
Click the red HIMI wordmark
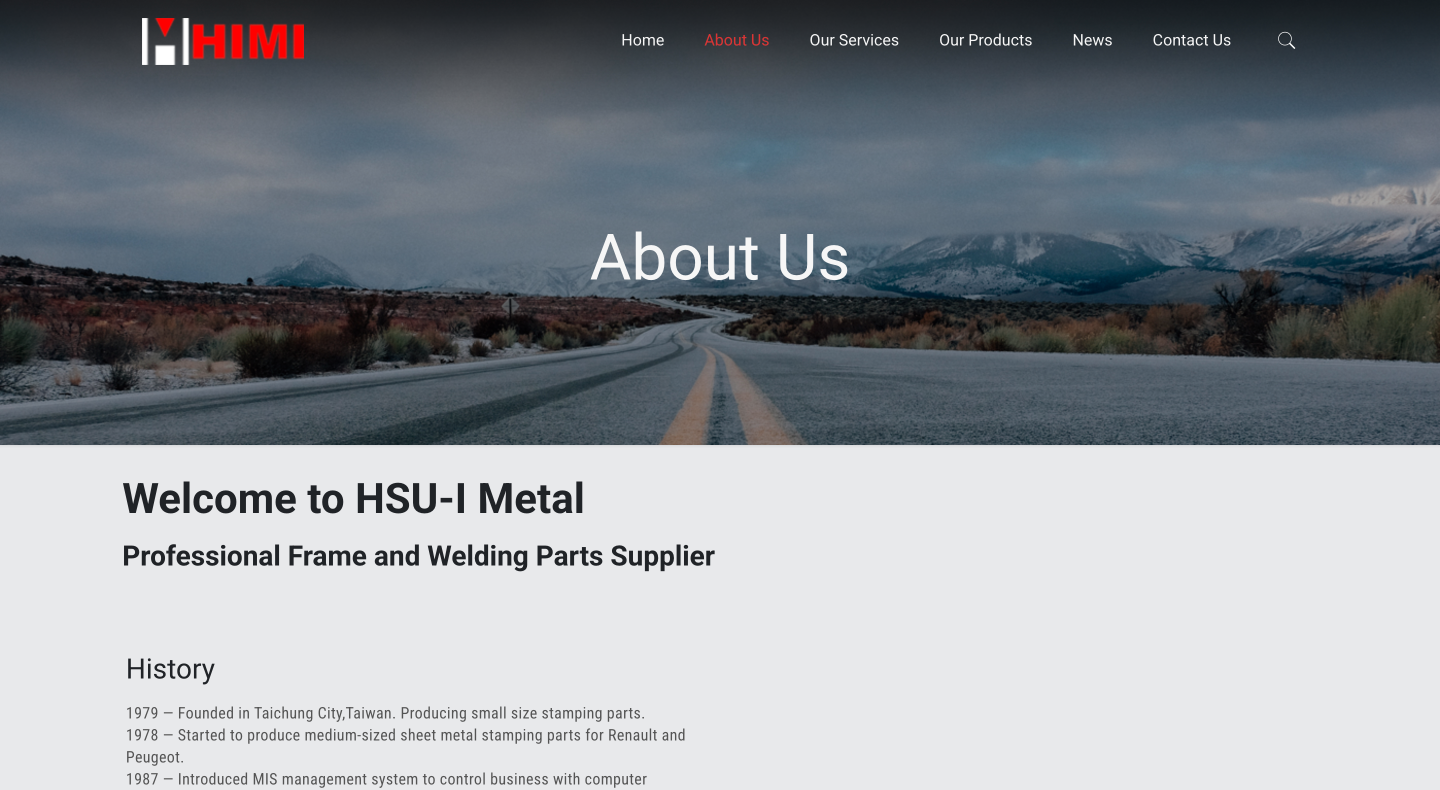coord(248,42)
